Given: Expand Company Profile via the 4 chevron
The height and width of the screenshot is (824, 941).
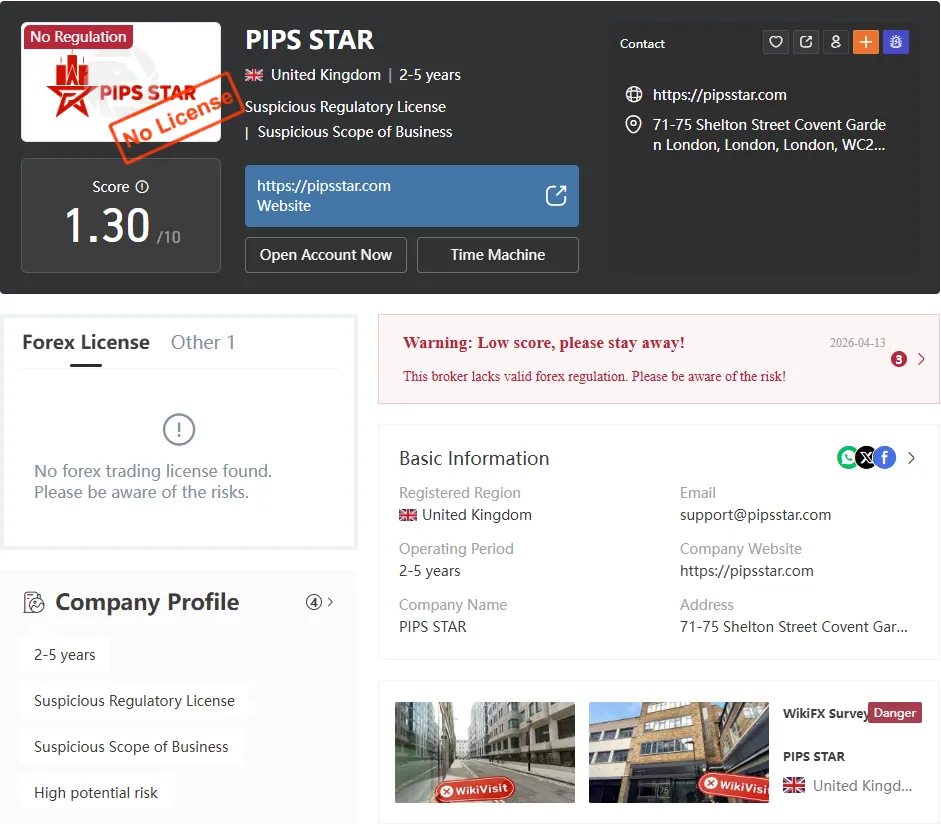Looking at the screenshot, I should point(320,602).
